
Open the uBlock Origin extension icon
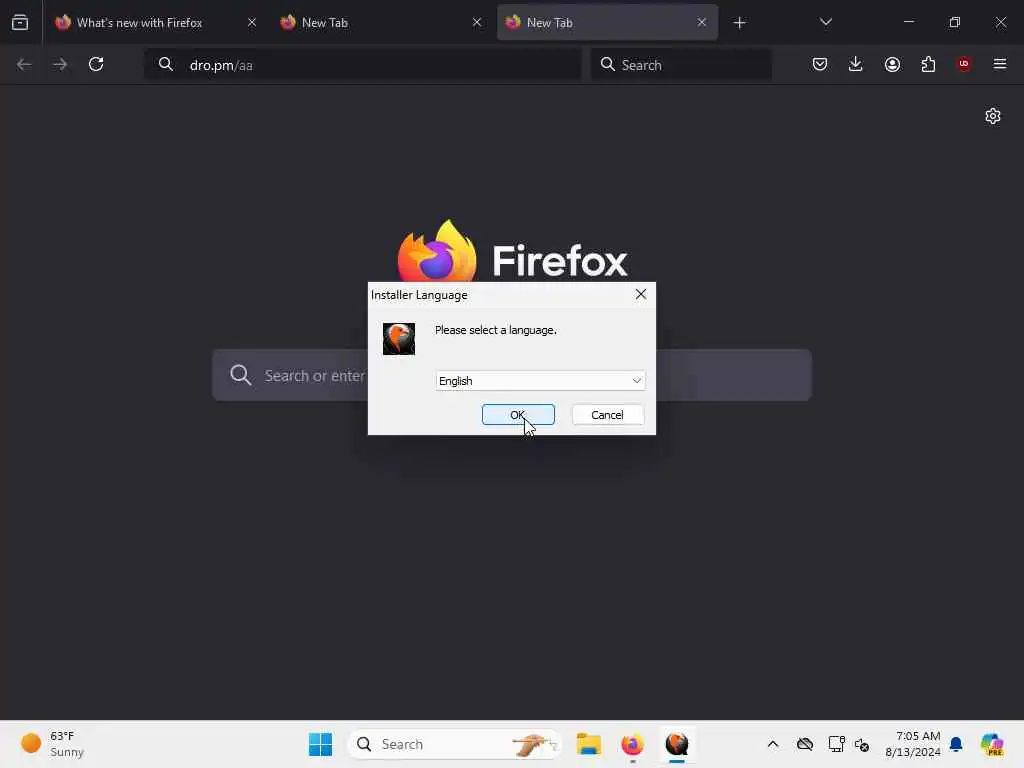point(964,64)
